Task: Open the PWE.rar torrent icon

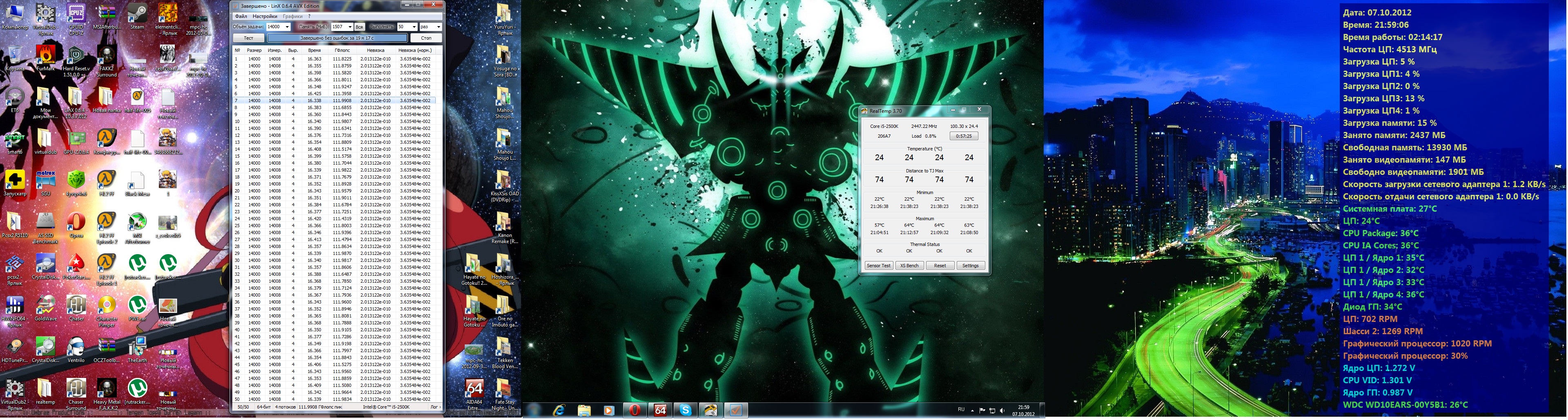Action: pyautogui.click(x=137, y=308)
